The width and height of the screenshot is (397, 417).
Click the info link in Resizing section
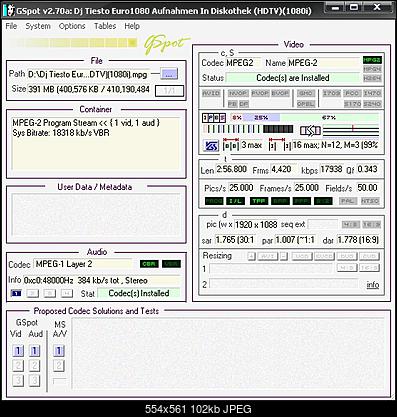pyautogui.click(x=373, y=285)
